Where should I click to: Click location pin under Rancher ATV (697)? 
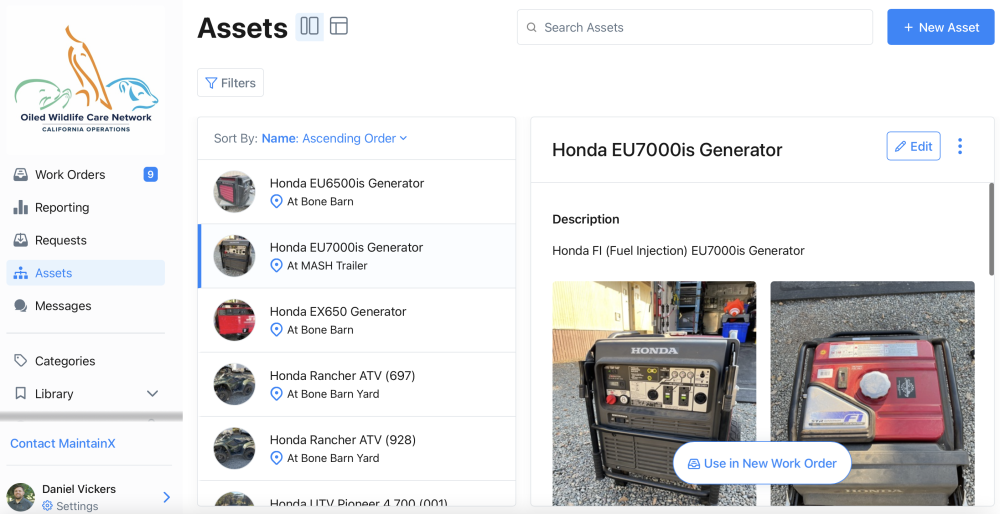[x=276, y=394]
